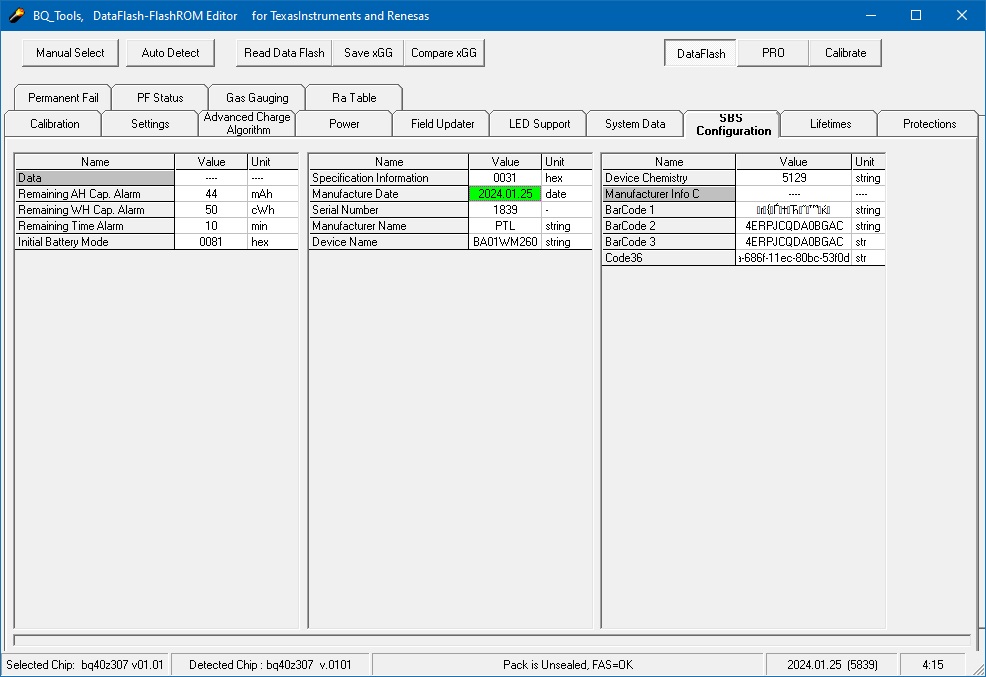Image resolution: width=986 pixels, height=677 pixels.
Task: Open the Settings tab
Action: coord(150,124)
